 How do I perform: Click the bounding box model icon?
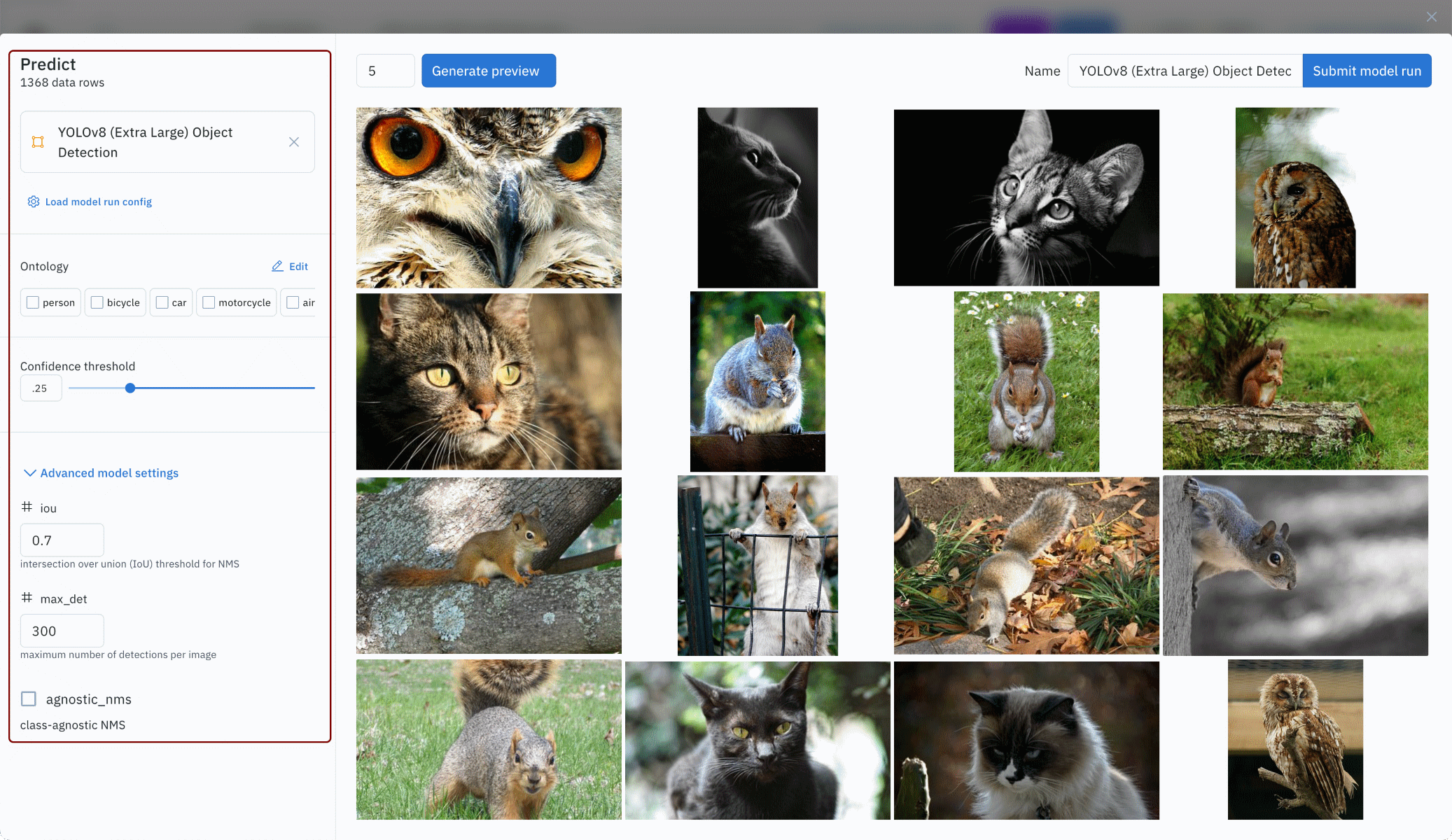coord(38,142)
